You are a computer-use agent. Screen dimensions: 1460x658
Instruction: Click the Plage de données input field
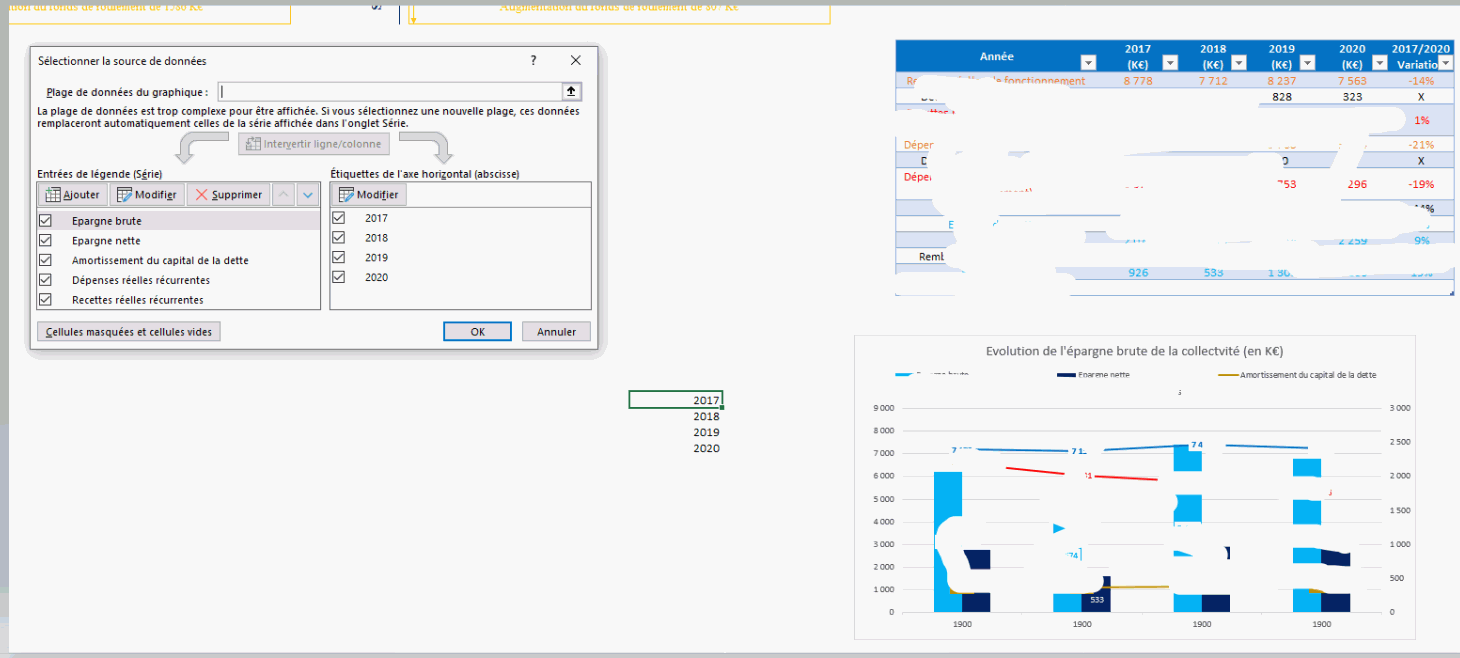[388, 92]
